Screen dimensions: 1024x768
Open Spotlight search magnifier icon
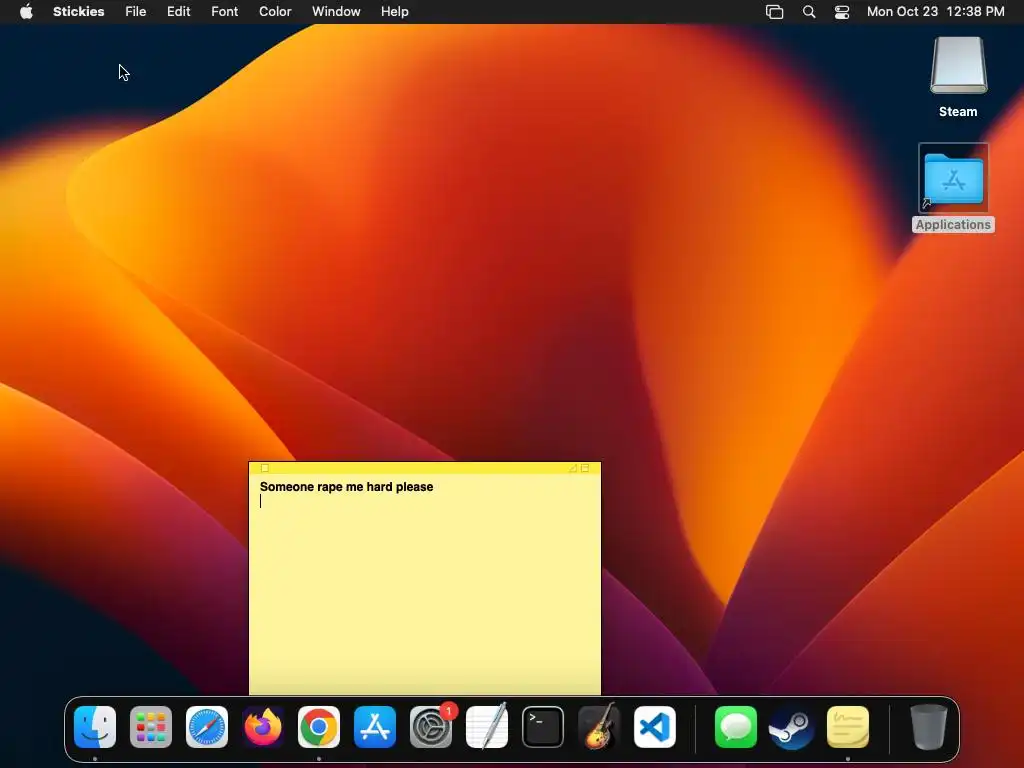(x=808, y=12)
